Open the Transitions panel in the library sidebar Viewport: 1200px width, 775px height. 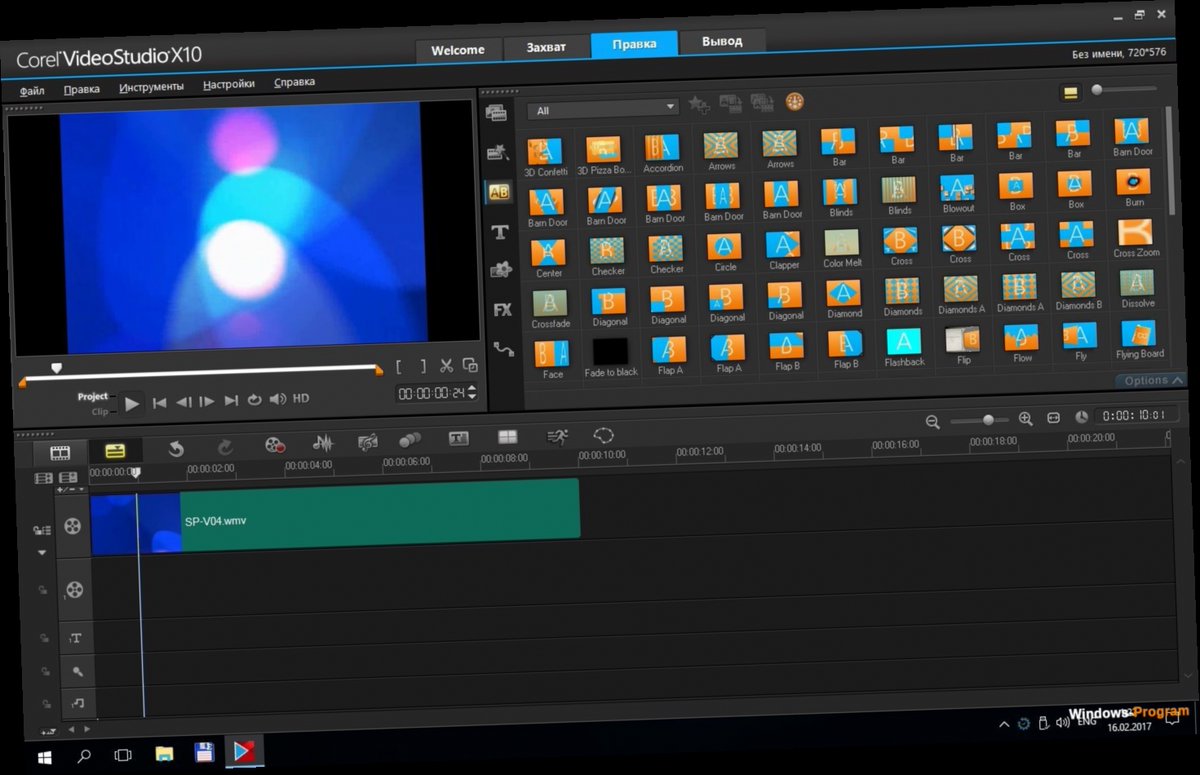click(x=499, y=192)
